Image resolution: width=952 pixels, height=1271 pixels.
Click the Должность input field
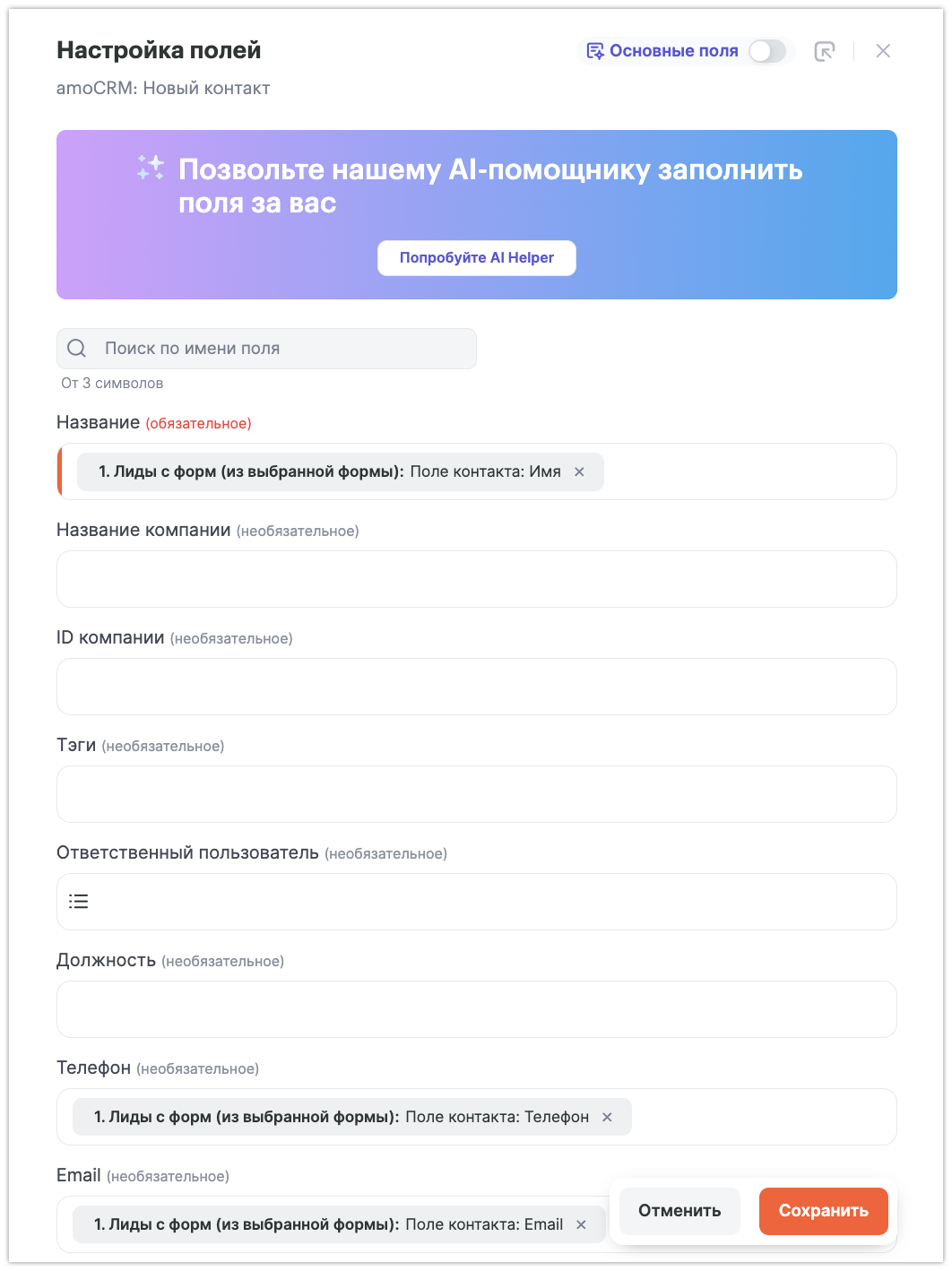pos(476,1009)
